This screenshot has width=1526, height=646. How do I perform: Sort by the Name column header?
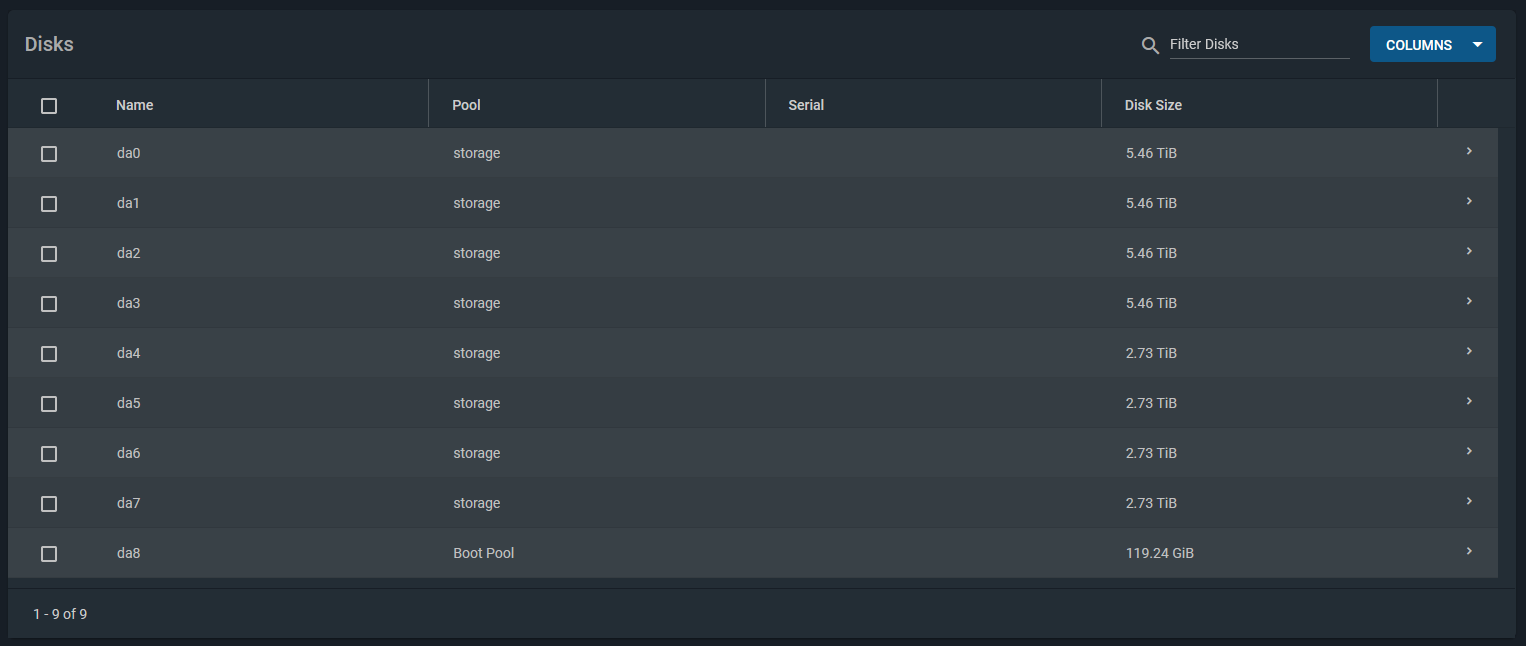coord(135,105)
